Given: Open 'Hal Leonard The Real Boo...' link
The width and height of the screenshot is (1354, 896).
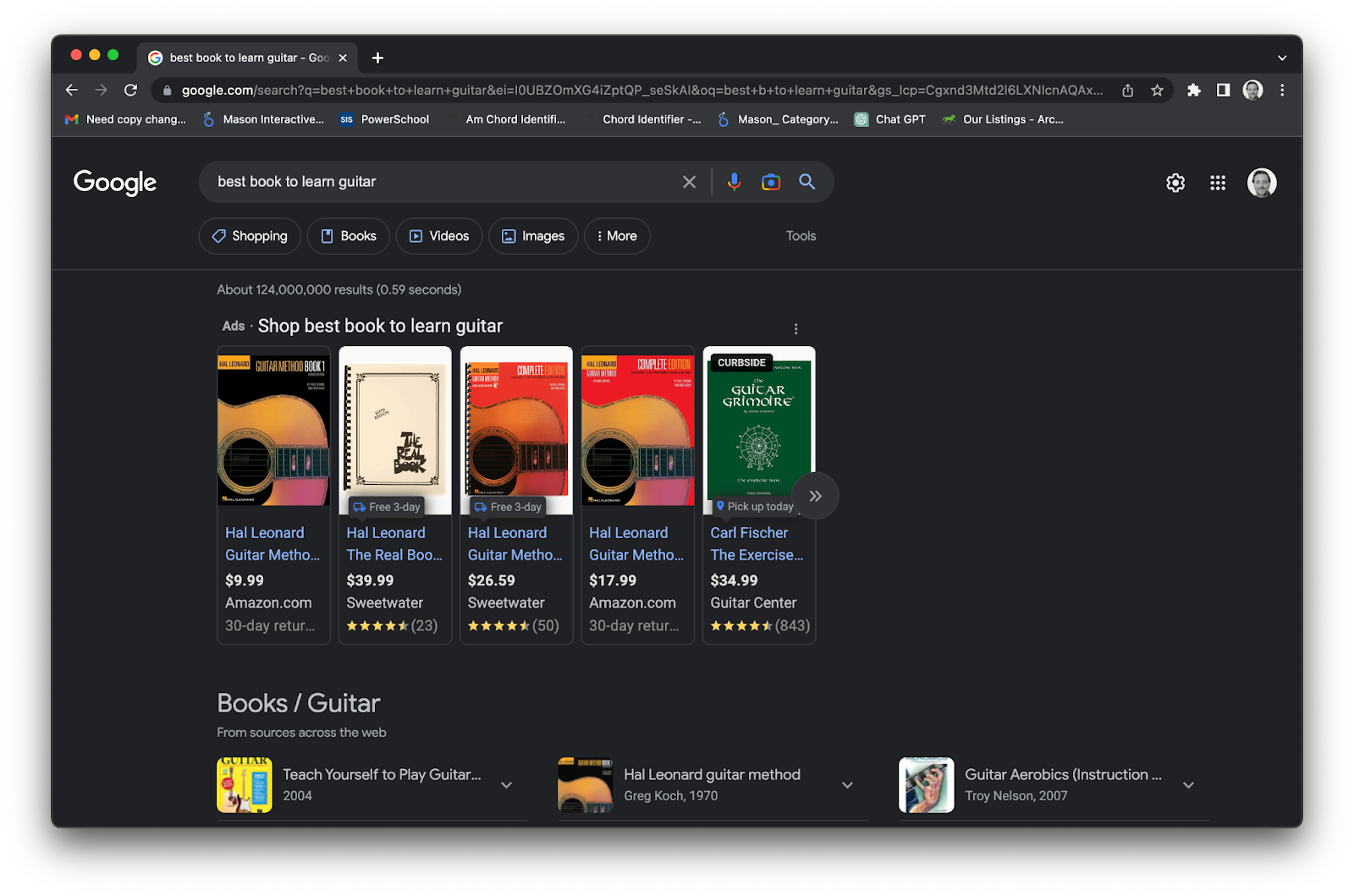Looking at the screenshot, I should point(394,544).
